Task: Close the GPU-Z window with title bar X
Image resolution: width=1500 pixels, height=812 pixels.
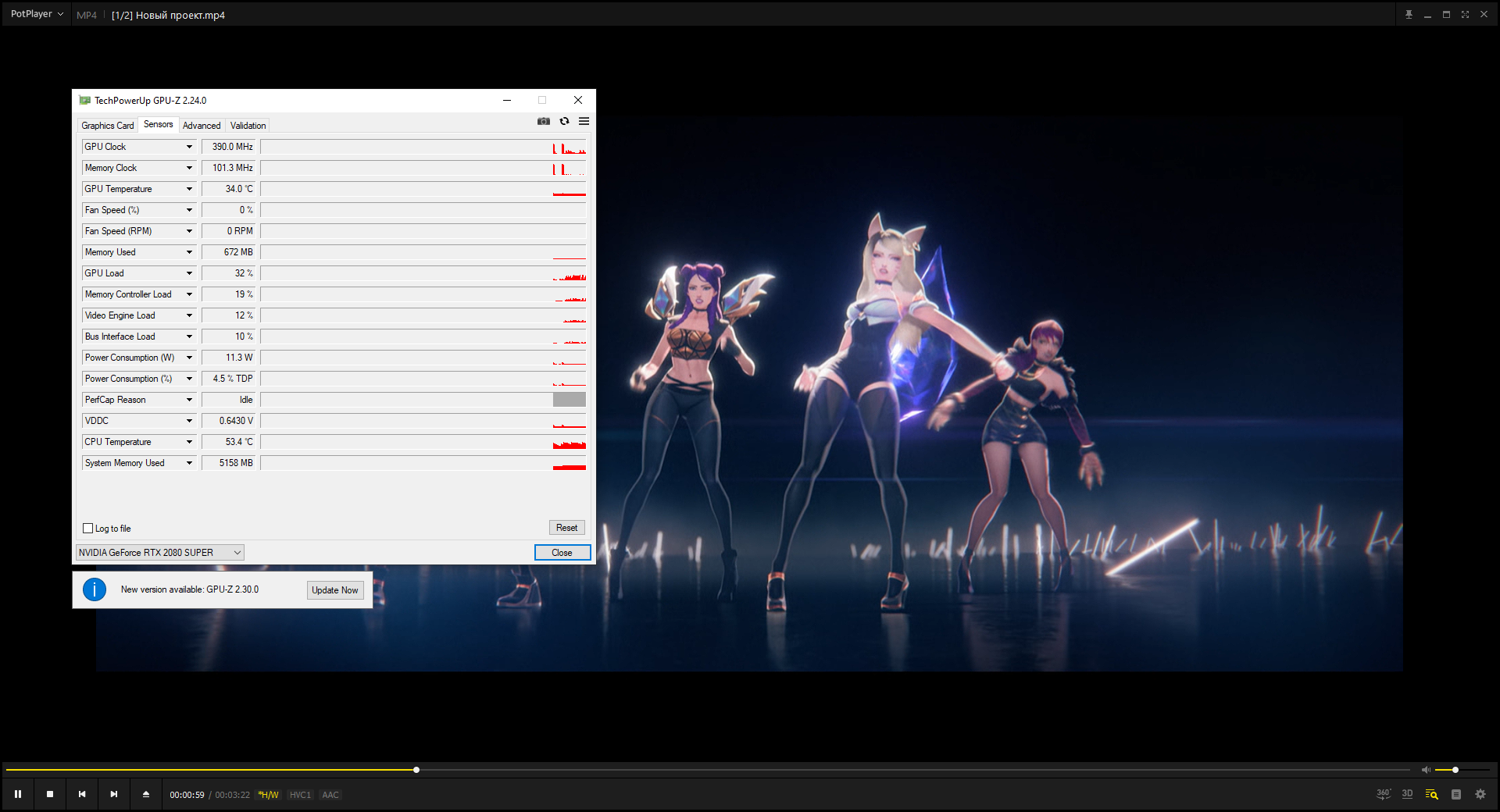Action: [x=578, y=100]
